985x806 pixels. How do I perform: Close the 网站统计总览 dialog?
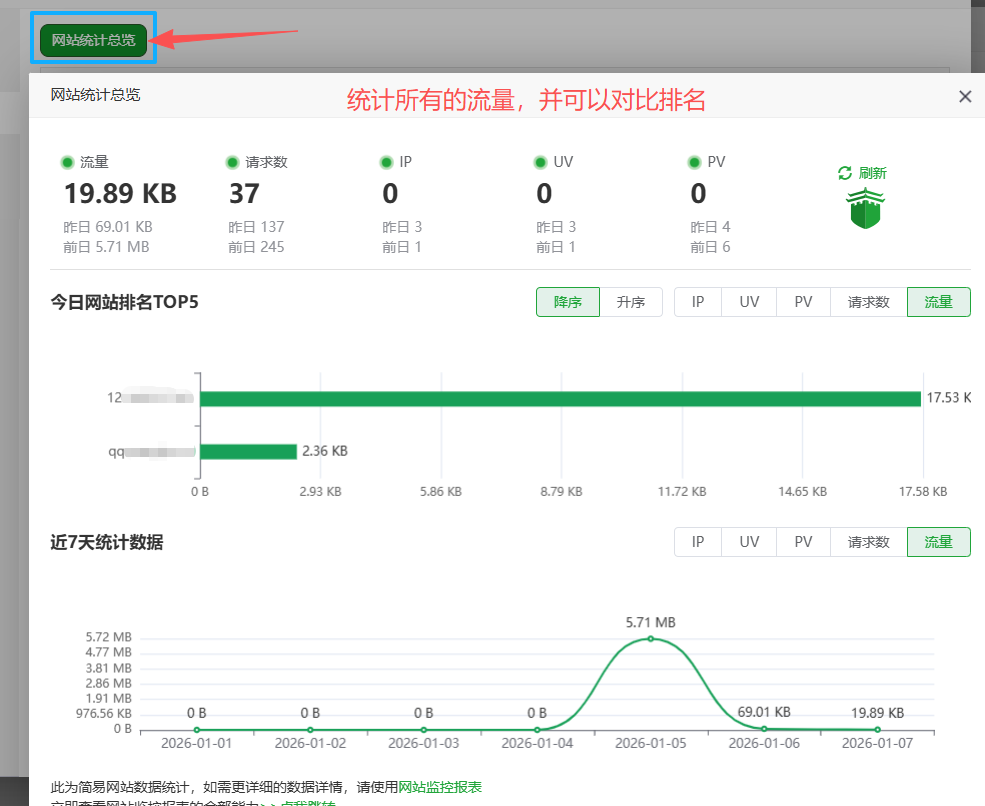[964, 97]
